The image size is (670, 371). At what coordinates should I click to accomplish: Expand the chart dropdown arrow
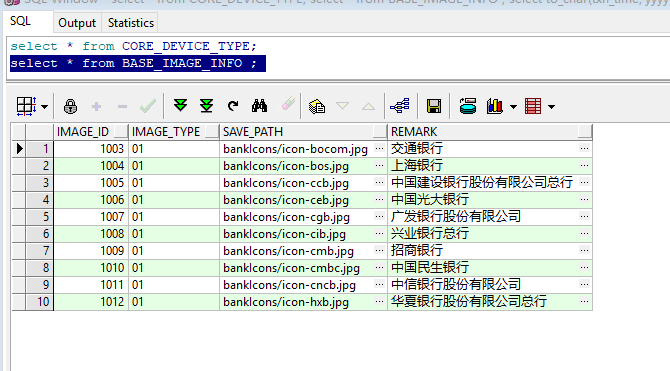click(513, 107)
